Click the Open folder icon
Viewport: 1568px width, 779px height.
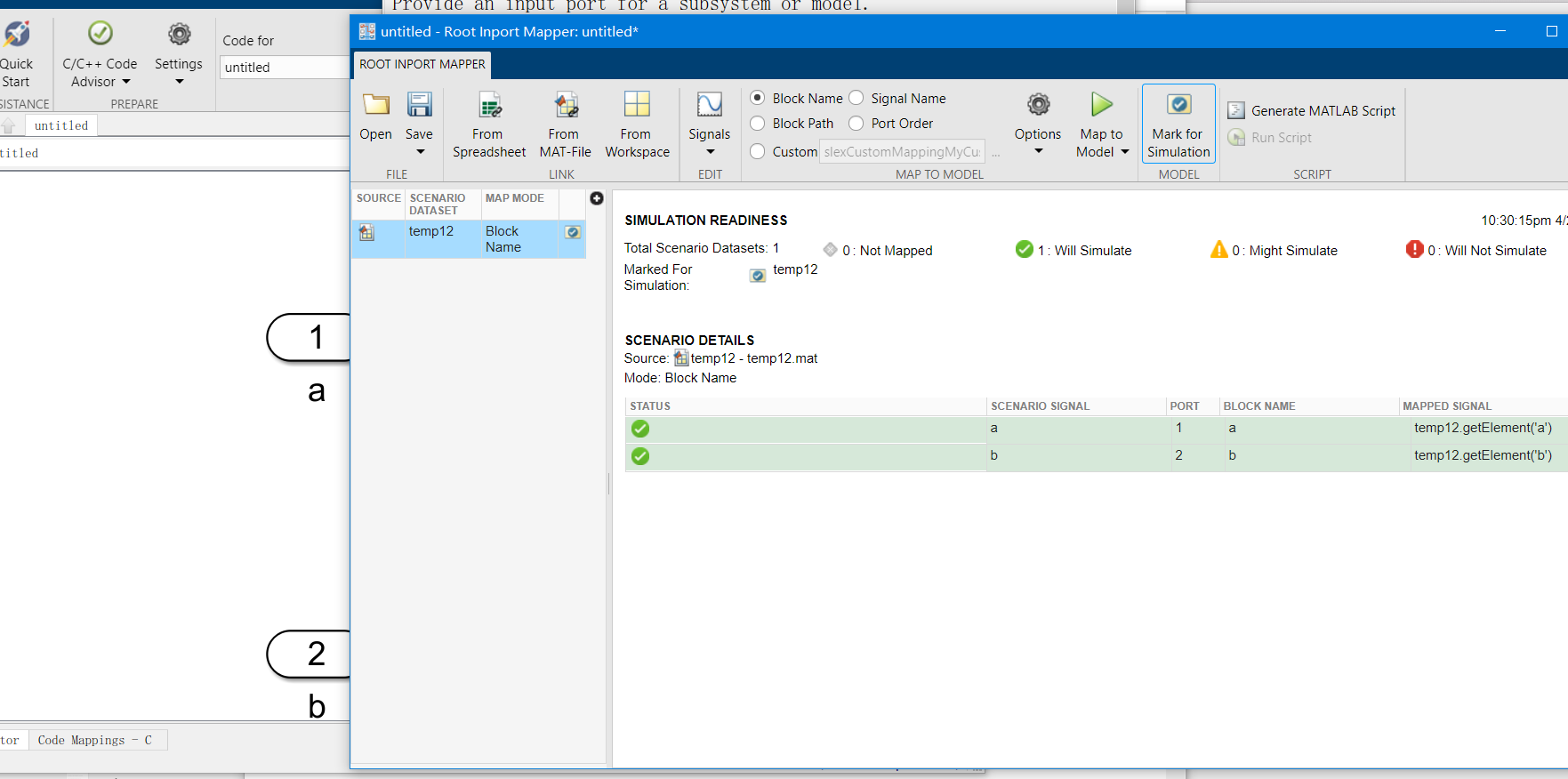376,105
